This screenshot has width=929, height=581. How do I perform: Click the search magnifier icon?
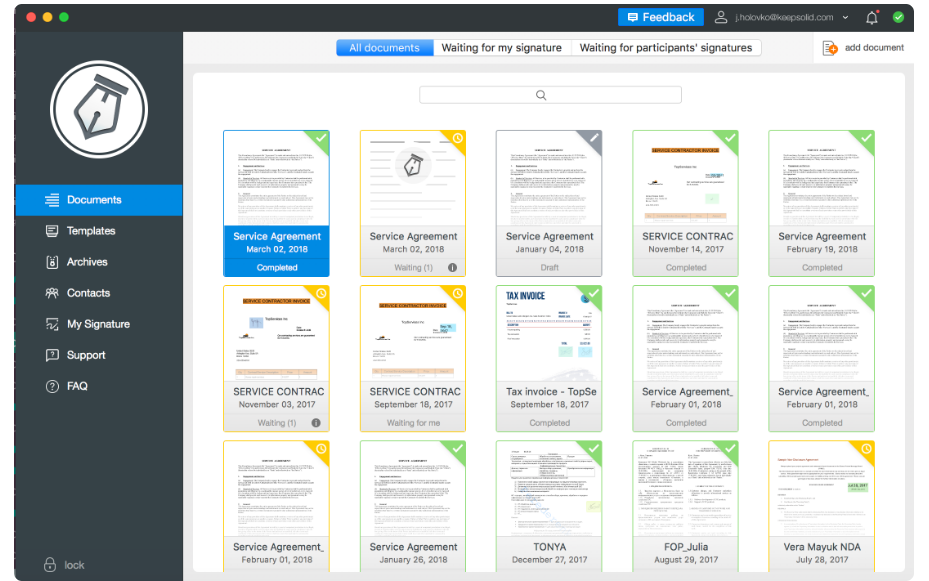tap(541, 95)
